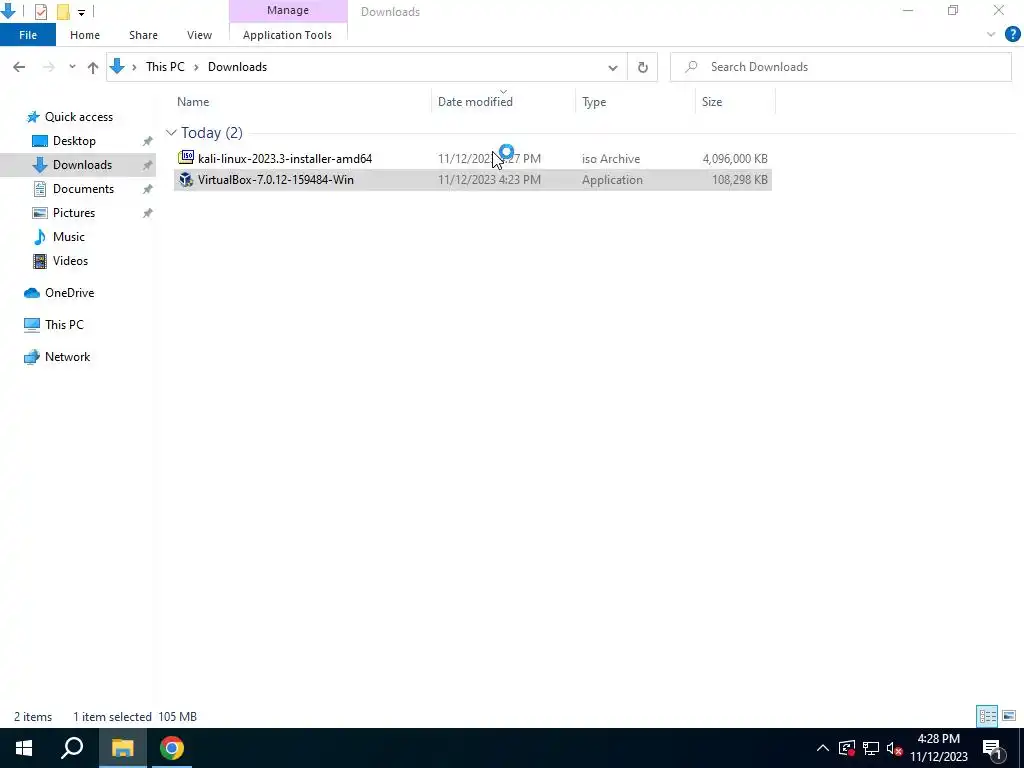The height and width of the screenshot is (768, 1024).
Task: Collapse the Today (2) group
Action: pos(171,133)
